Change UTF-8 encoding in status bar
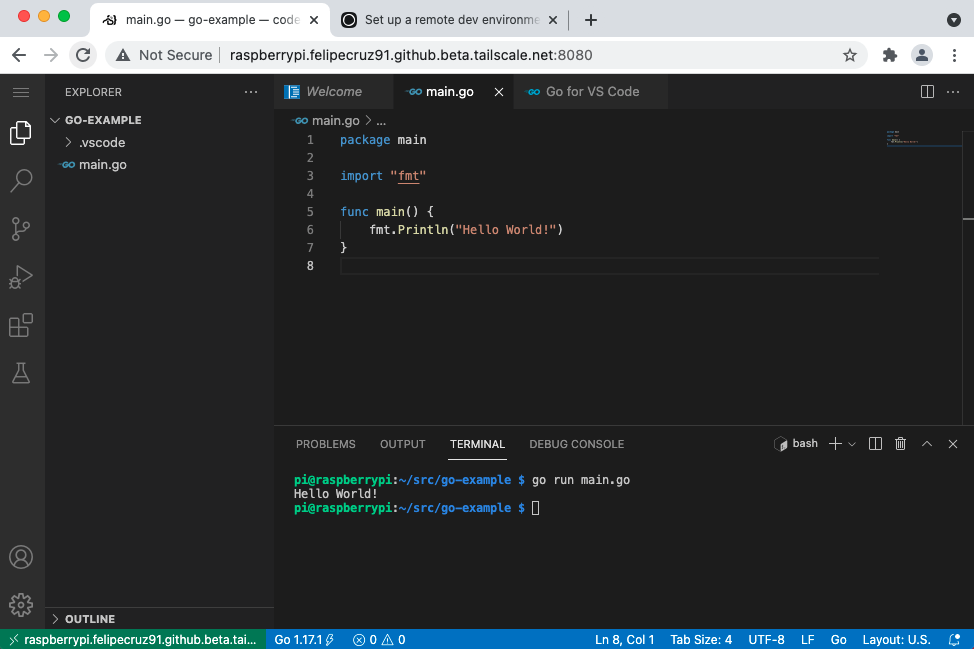The image size is (974, 649). 766,640
